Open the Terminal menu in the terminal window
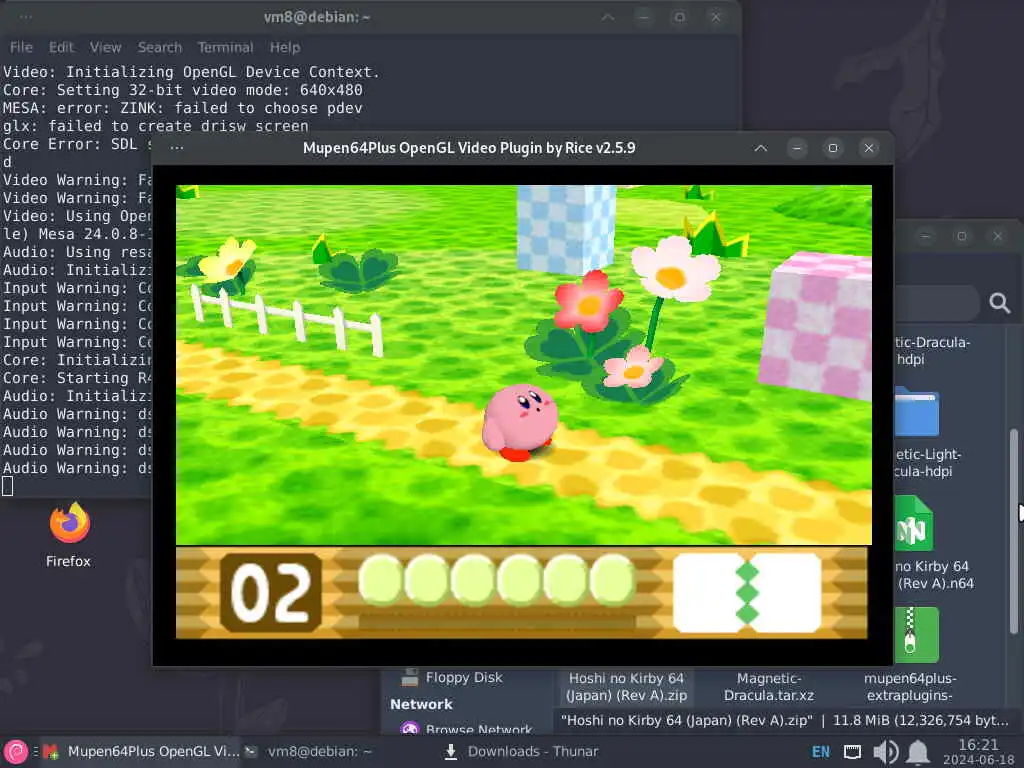This screenshot has width=1024, height=768. point(225,47)
